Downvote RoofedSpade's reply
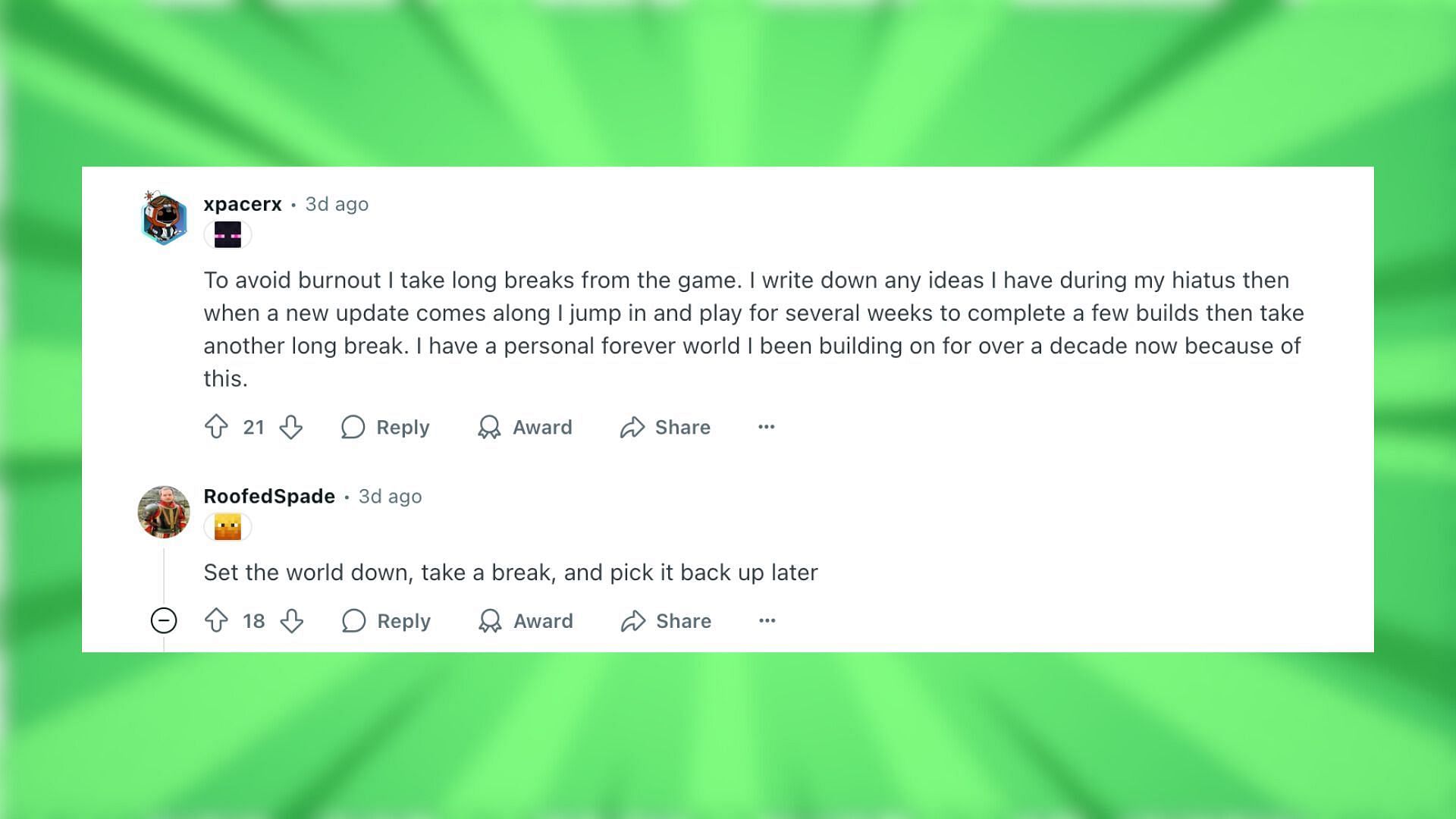Viewport: 1456px width, 819px height. click(292, 621)
